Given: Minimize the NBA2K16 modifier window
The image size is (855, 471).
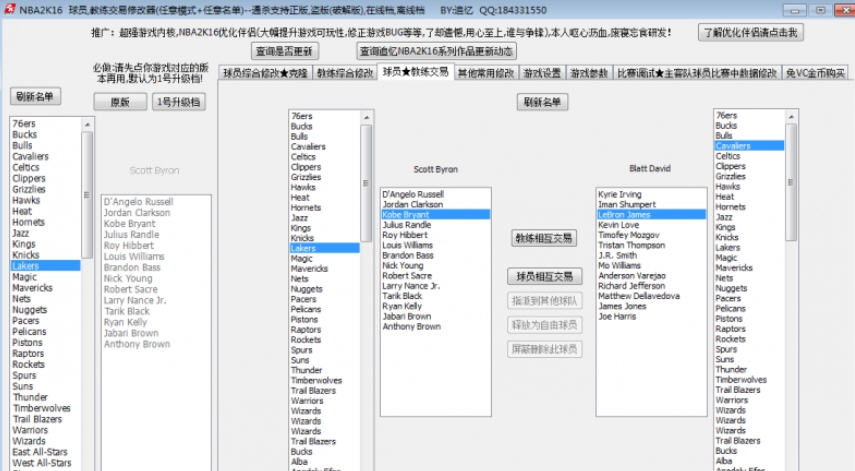Looking at the screenshot, I should (795, 10).
